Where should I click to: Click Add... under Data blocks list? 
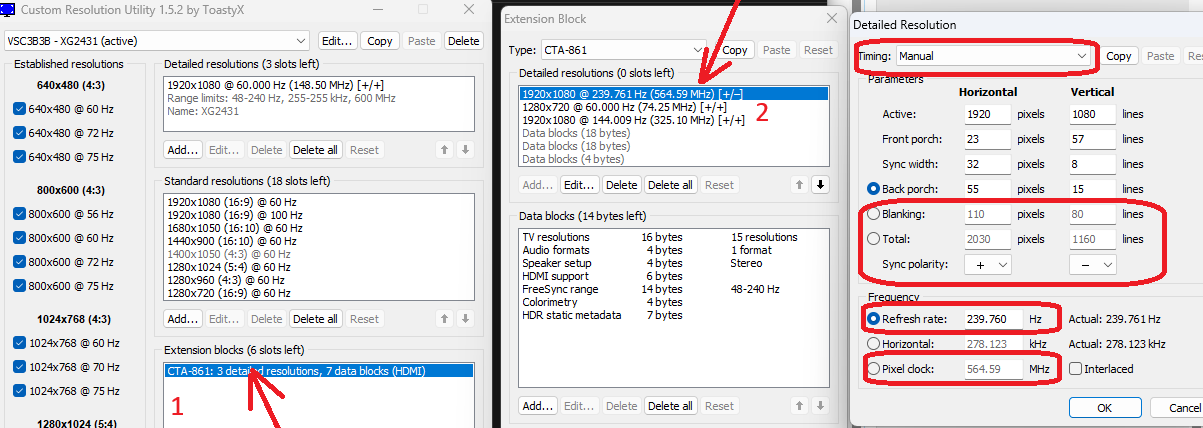[538, 406]
